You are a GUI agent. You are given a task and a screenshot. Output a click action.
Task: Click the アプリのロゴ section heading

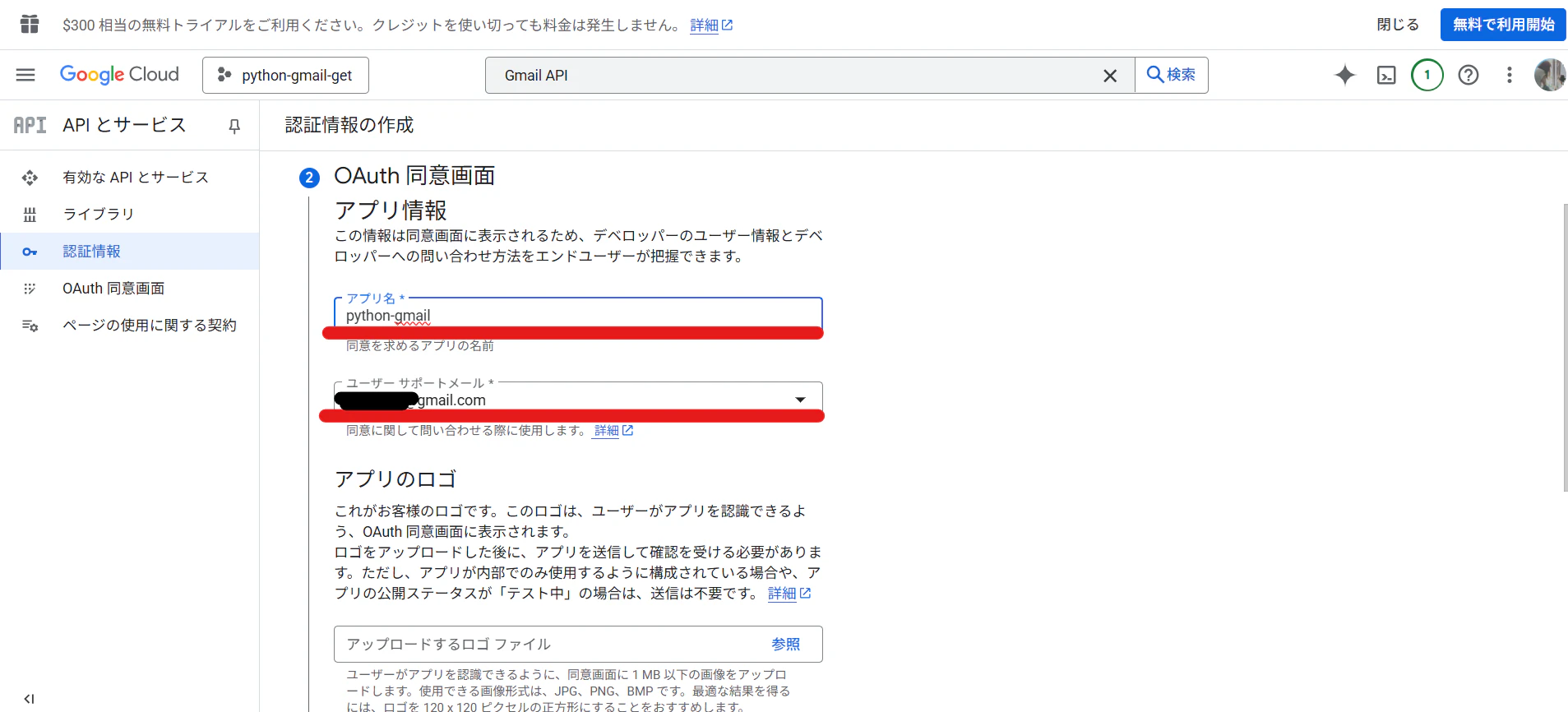click(395, 479)
